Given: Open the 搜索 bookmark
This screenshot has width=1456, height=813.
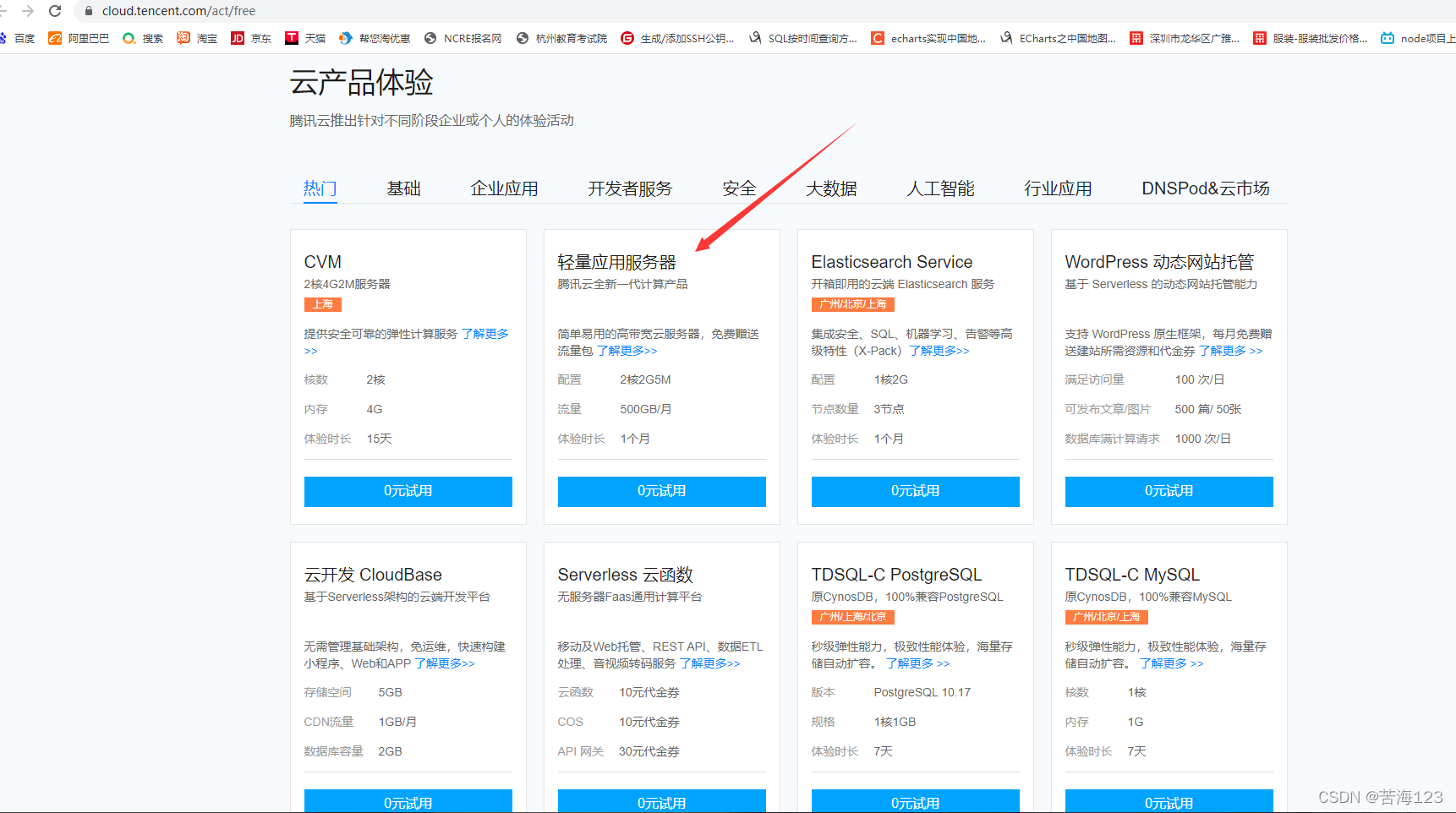Looking at the screenshot, I should pos(143,38).
